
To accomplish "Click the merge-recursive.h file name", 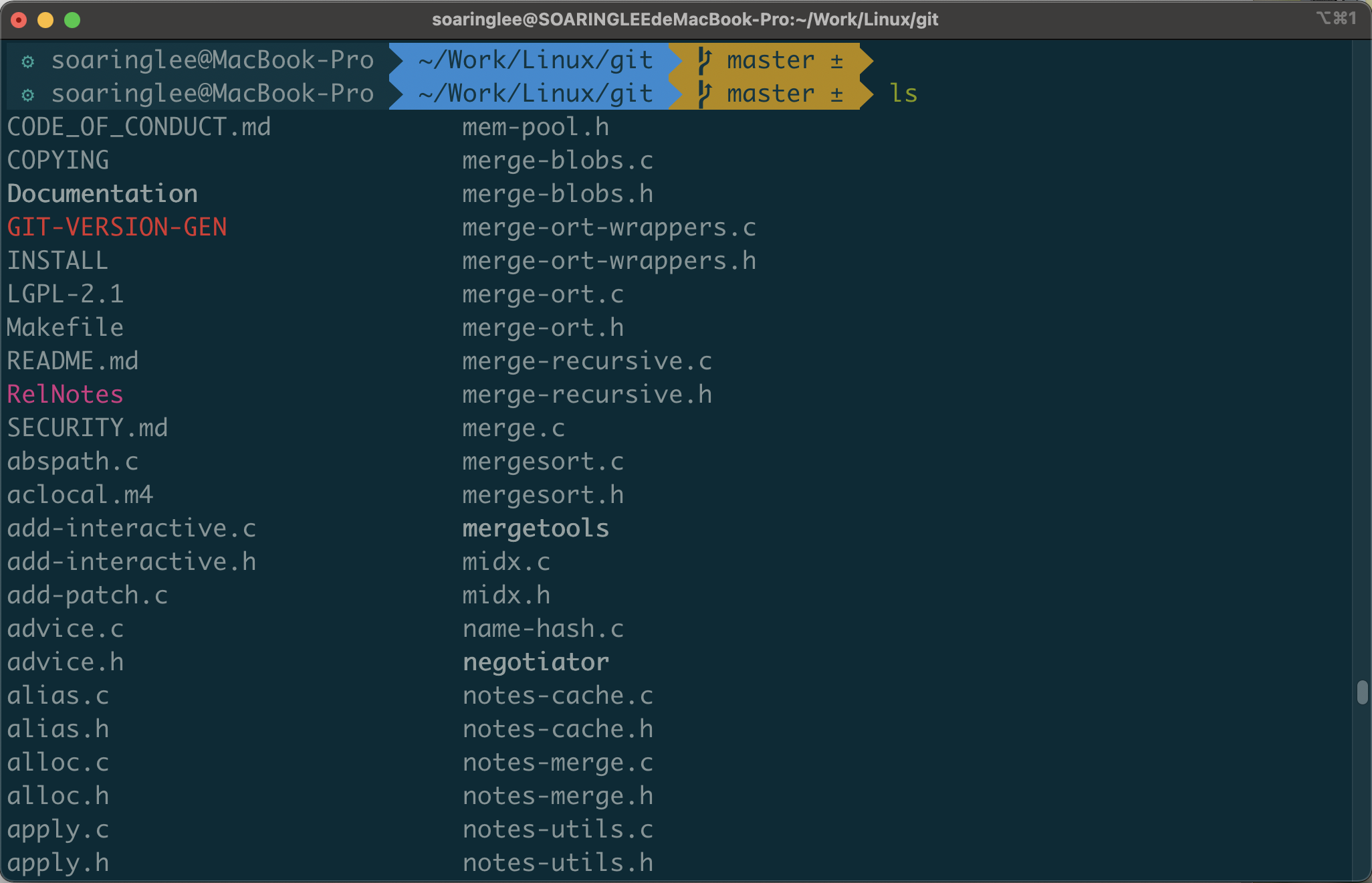I will (x=588, y=395).
